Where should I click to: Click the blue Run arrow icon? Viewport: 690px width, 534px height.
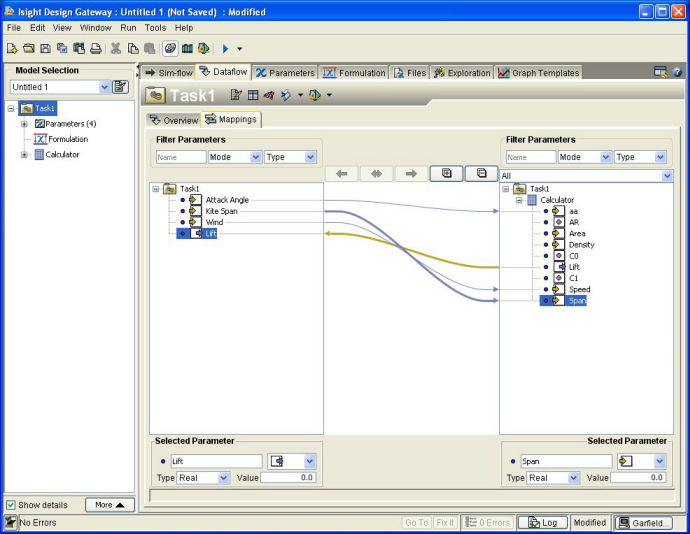coord(225,48)
